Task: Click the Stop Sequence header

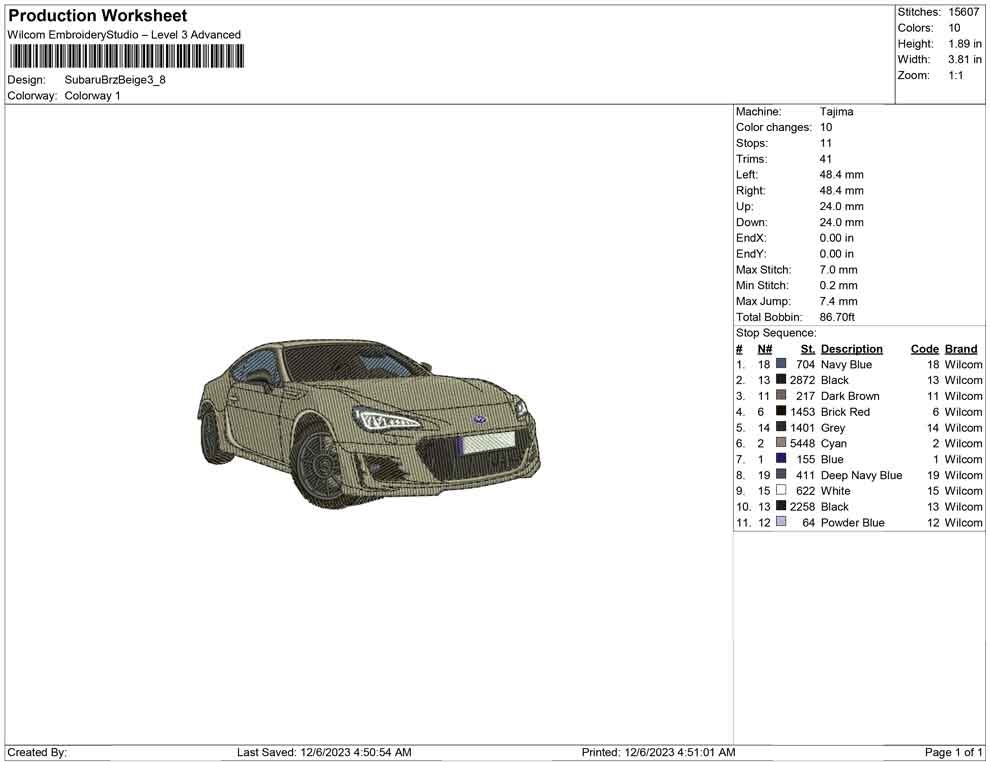Action: tap(775, 332)
